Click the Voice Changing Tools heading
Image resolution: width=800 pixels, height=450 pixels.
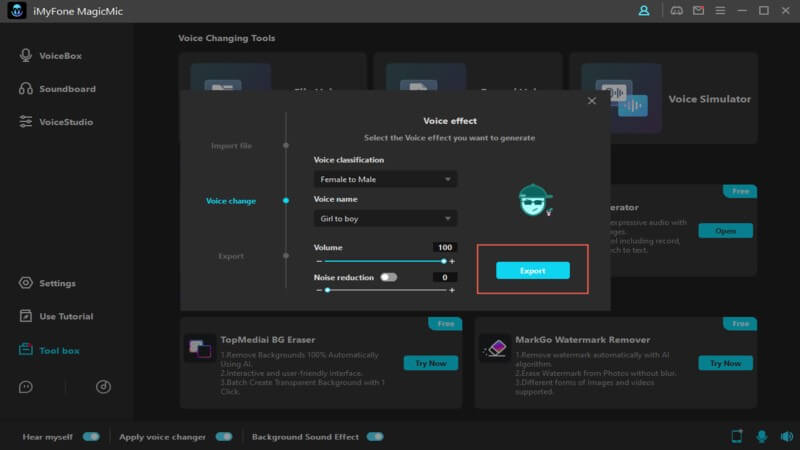227,38
